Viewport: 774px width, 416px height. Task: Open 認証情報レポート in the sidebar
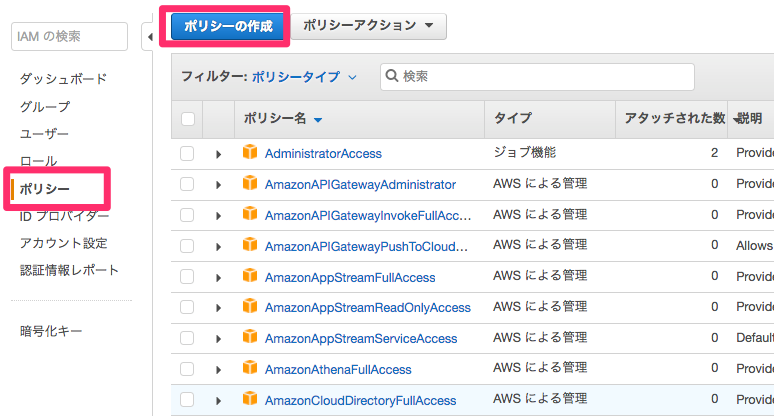(x=69, y=270)
